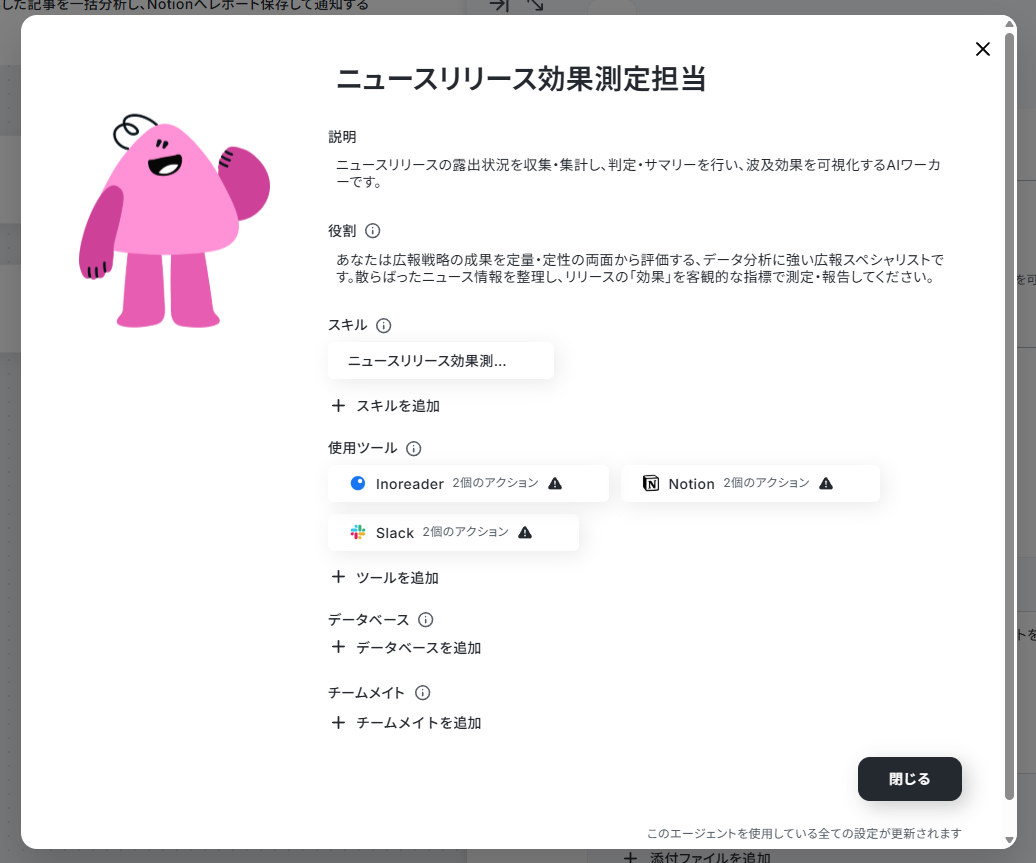This screenshot has width=1036, height=863.
Task: Click the info icon next to スキル
Action: tap(383, 325)
